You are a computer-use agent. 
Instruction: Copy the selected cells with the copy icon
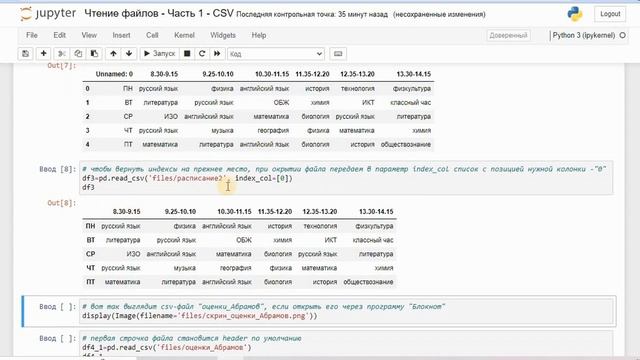78,54
